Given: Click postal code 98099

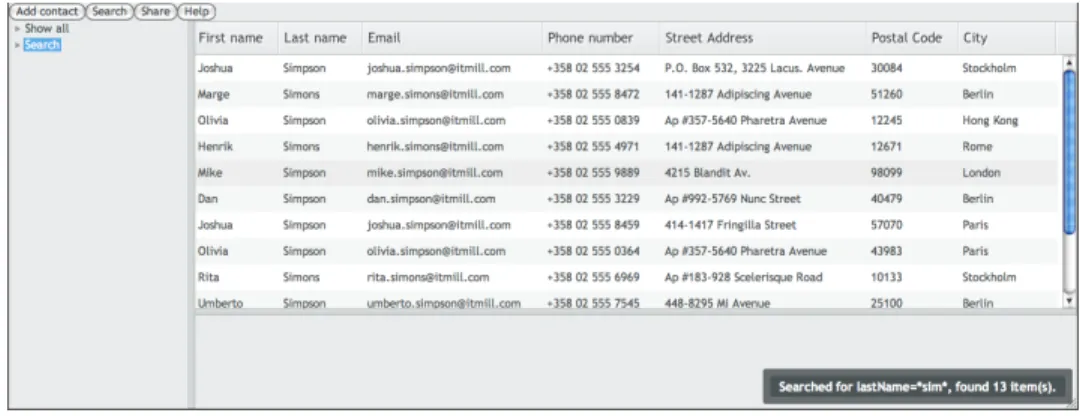Looking at the screenshot, I should [886, 173].
